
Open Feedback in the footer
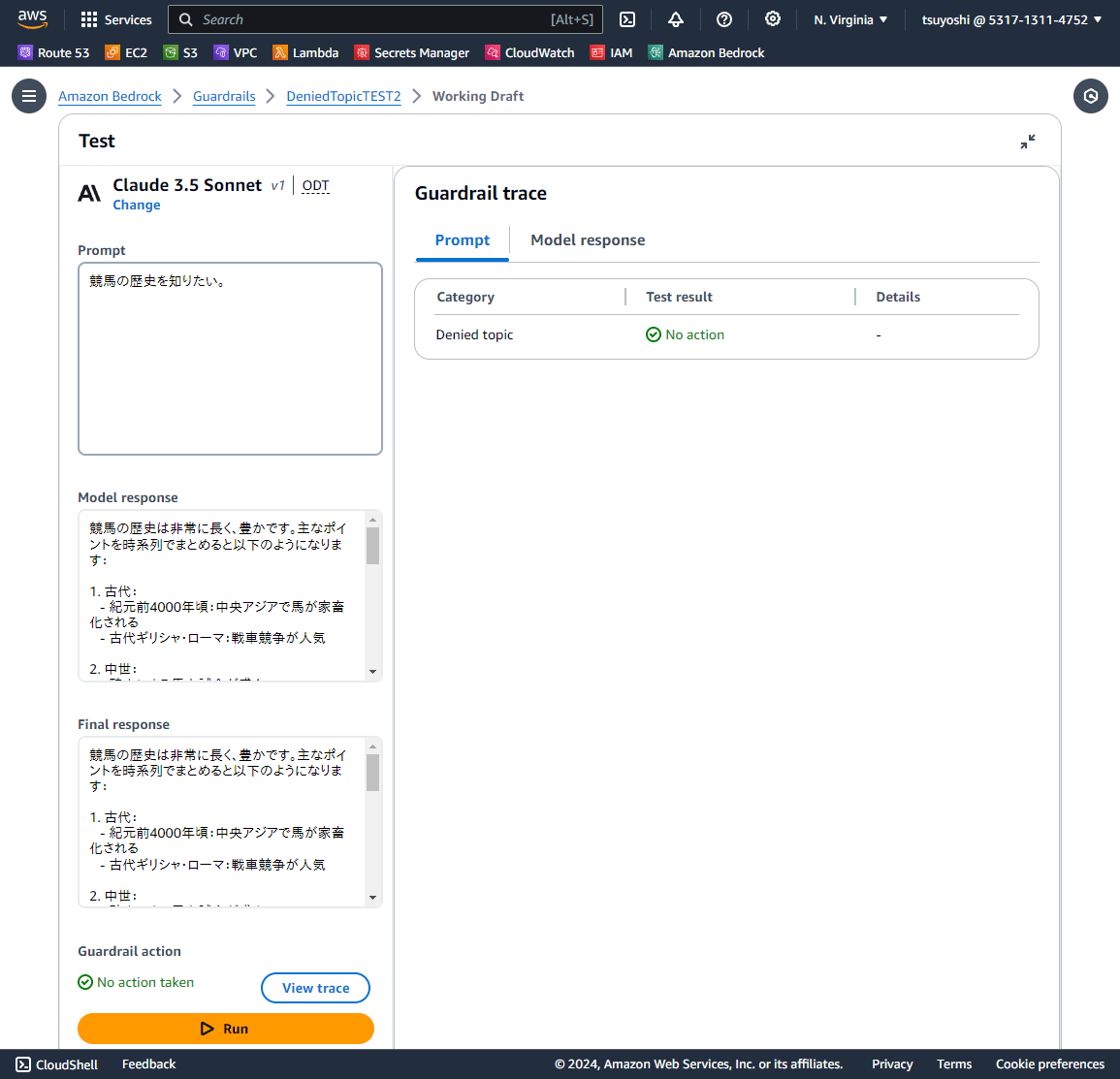click(x=148, y=1064)
